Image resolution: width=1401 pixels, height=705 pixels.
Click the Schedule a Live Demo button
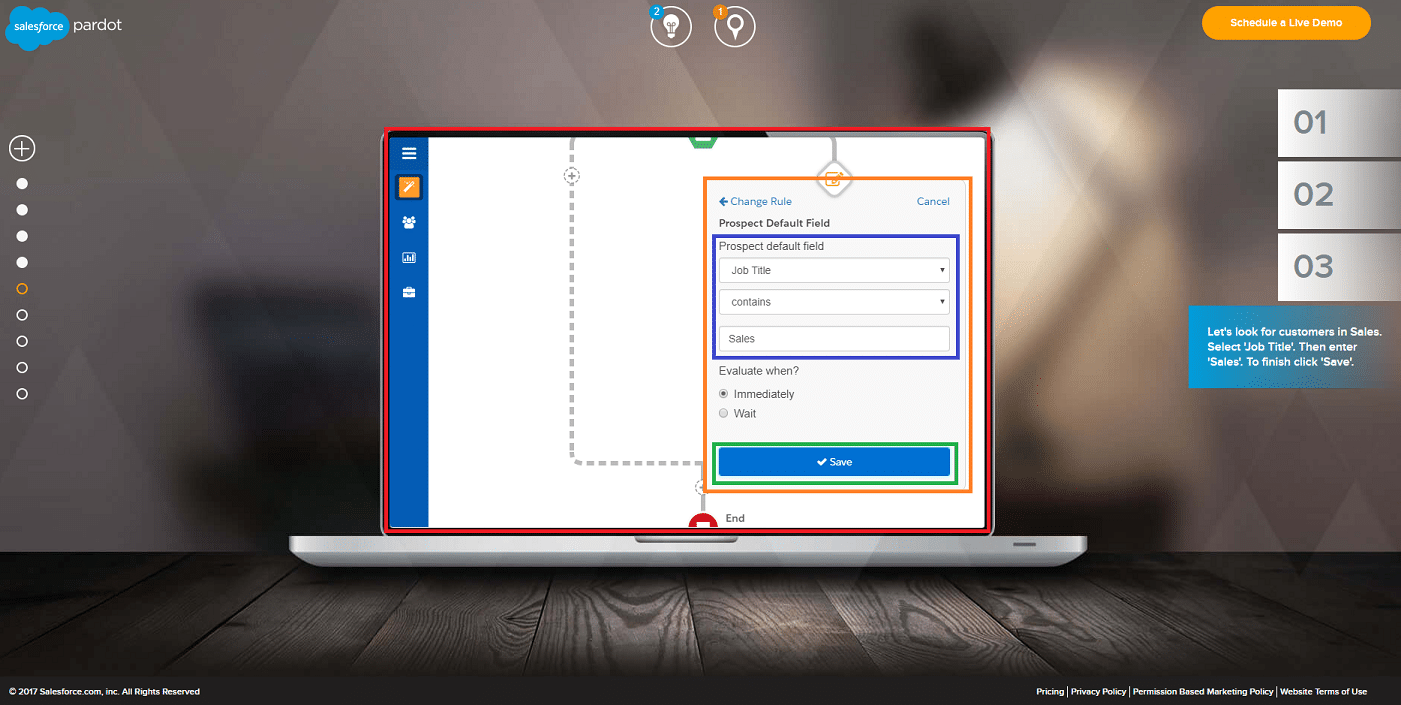click(1286, 22)
